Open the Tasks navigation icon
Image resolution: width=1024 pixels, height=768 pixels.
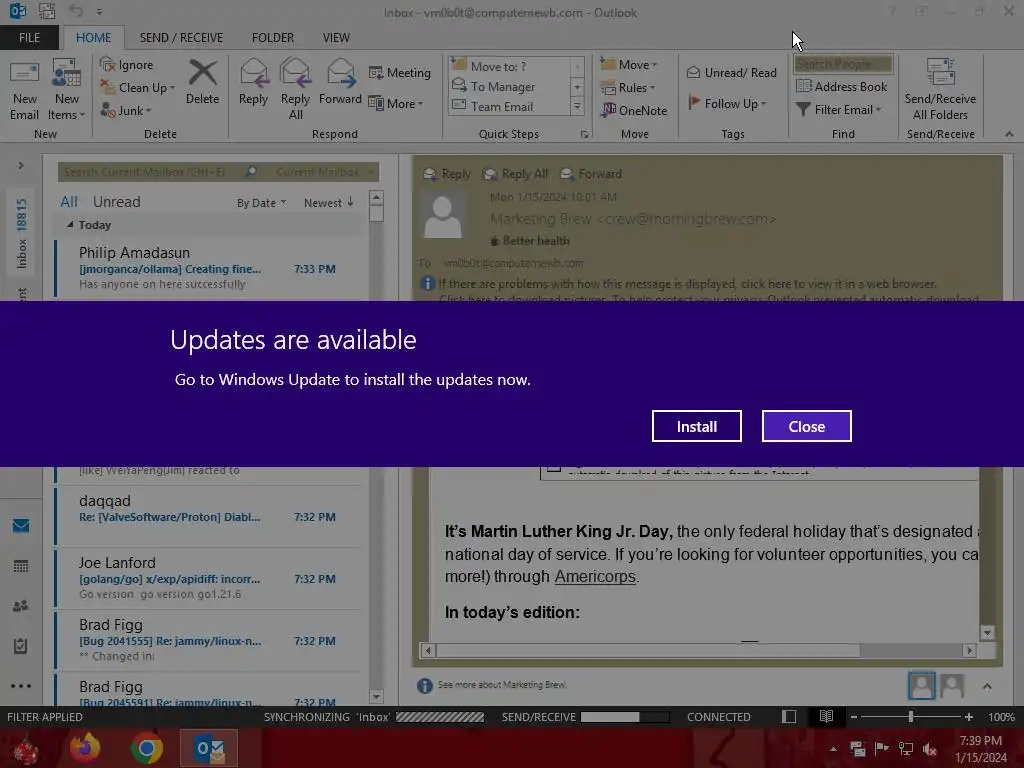21,646
